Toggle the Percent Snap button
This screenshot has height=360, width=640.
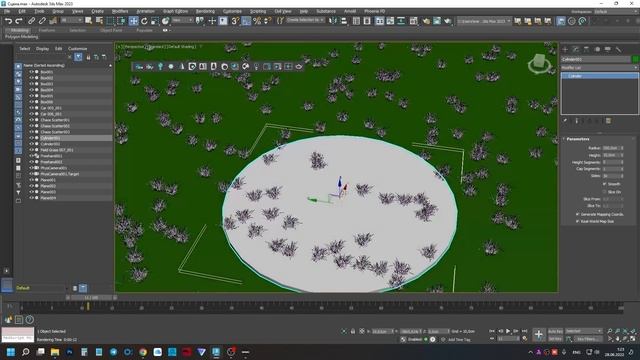(x=257, y=21)
